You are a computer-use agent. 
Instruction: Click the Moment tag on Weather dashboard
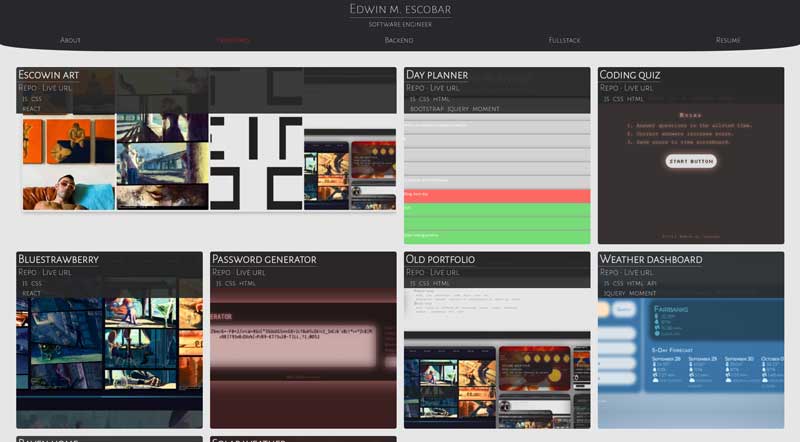click(x=642, y=293)
